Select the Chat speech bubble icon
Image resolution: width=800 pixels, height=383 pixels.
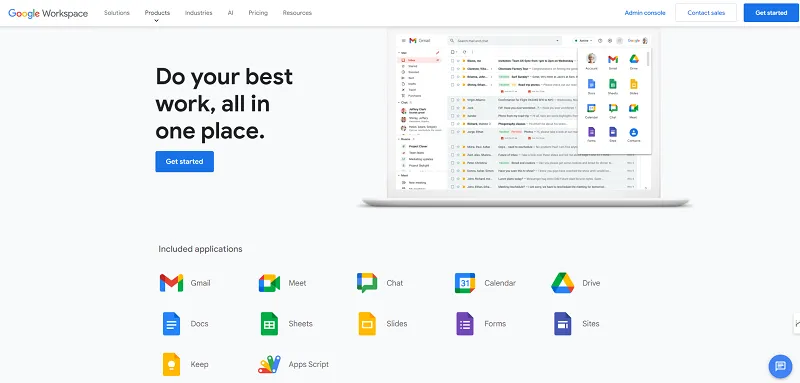367,283
